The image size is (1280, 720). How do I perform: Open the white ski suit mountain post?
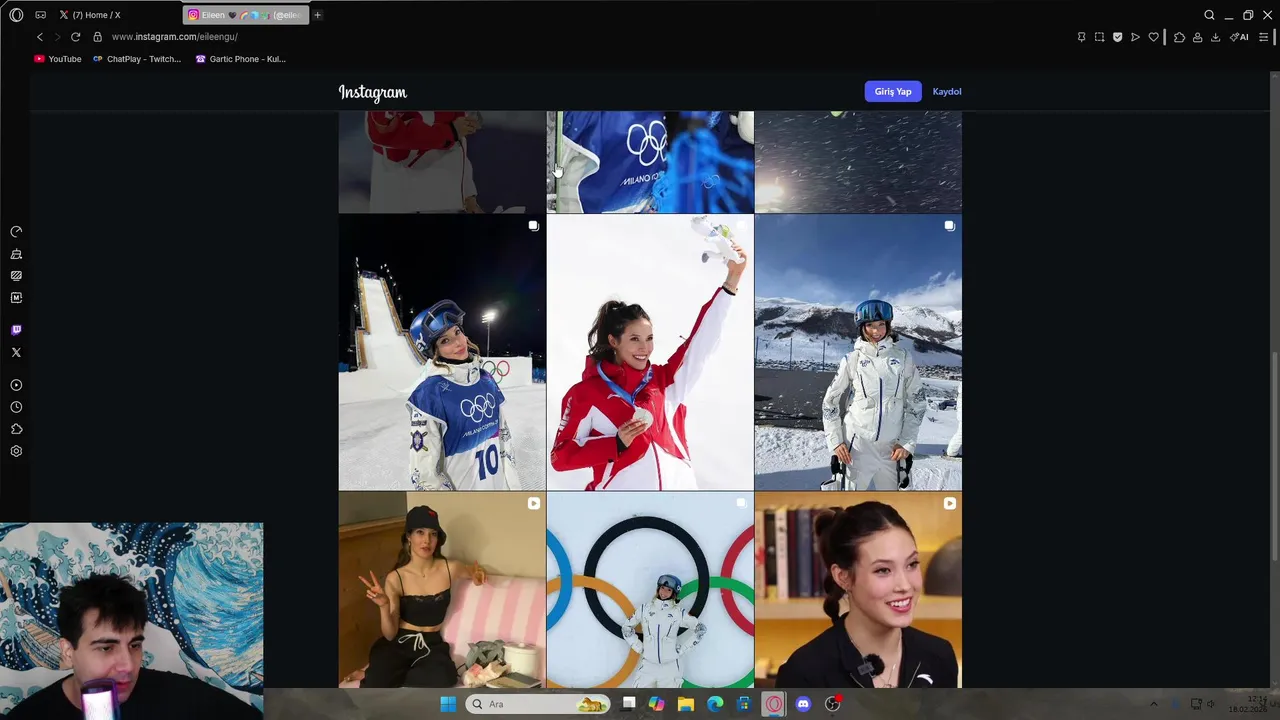pyautogui.click(x=858, y=352)
